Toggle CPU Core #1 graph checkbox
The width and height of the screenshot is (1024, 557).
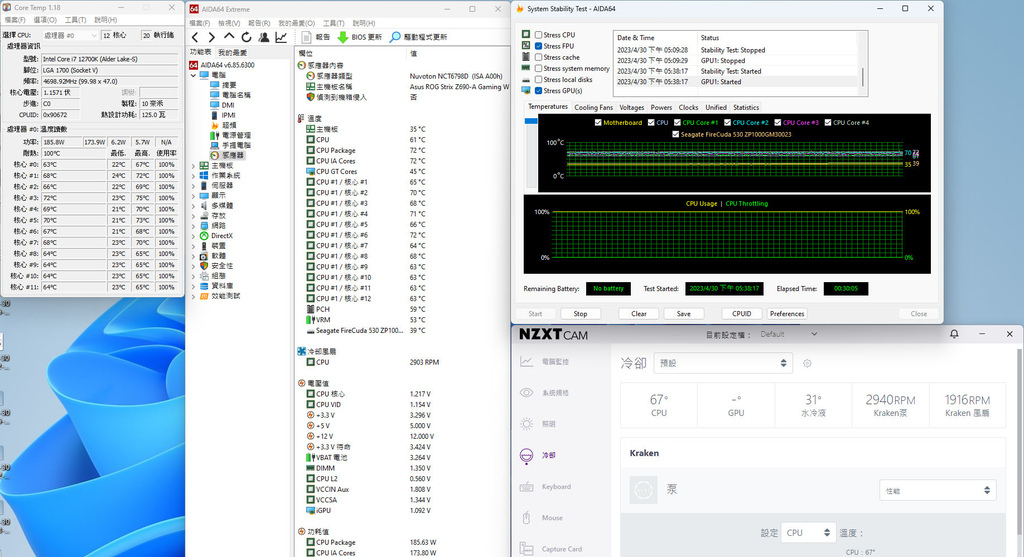point(677,122)
